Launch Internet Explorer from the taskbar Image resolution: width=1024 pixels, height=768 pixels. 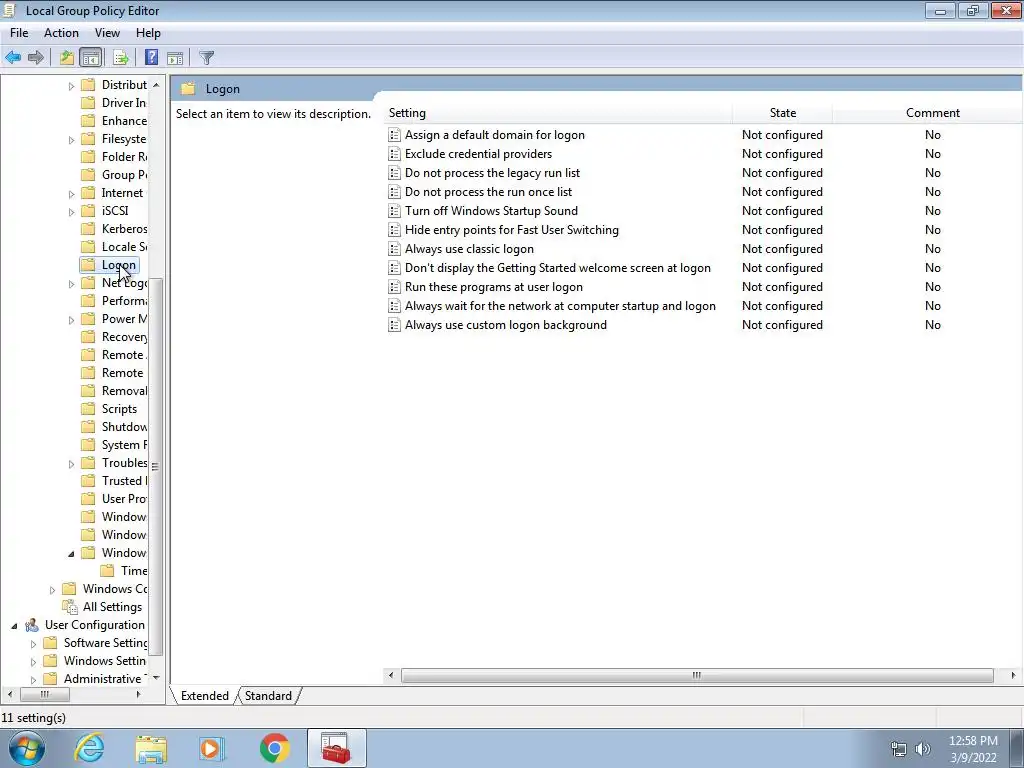point(89,748)
